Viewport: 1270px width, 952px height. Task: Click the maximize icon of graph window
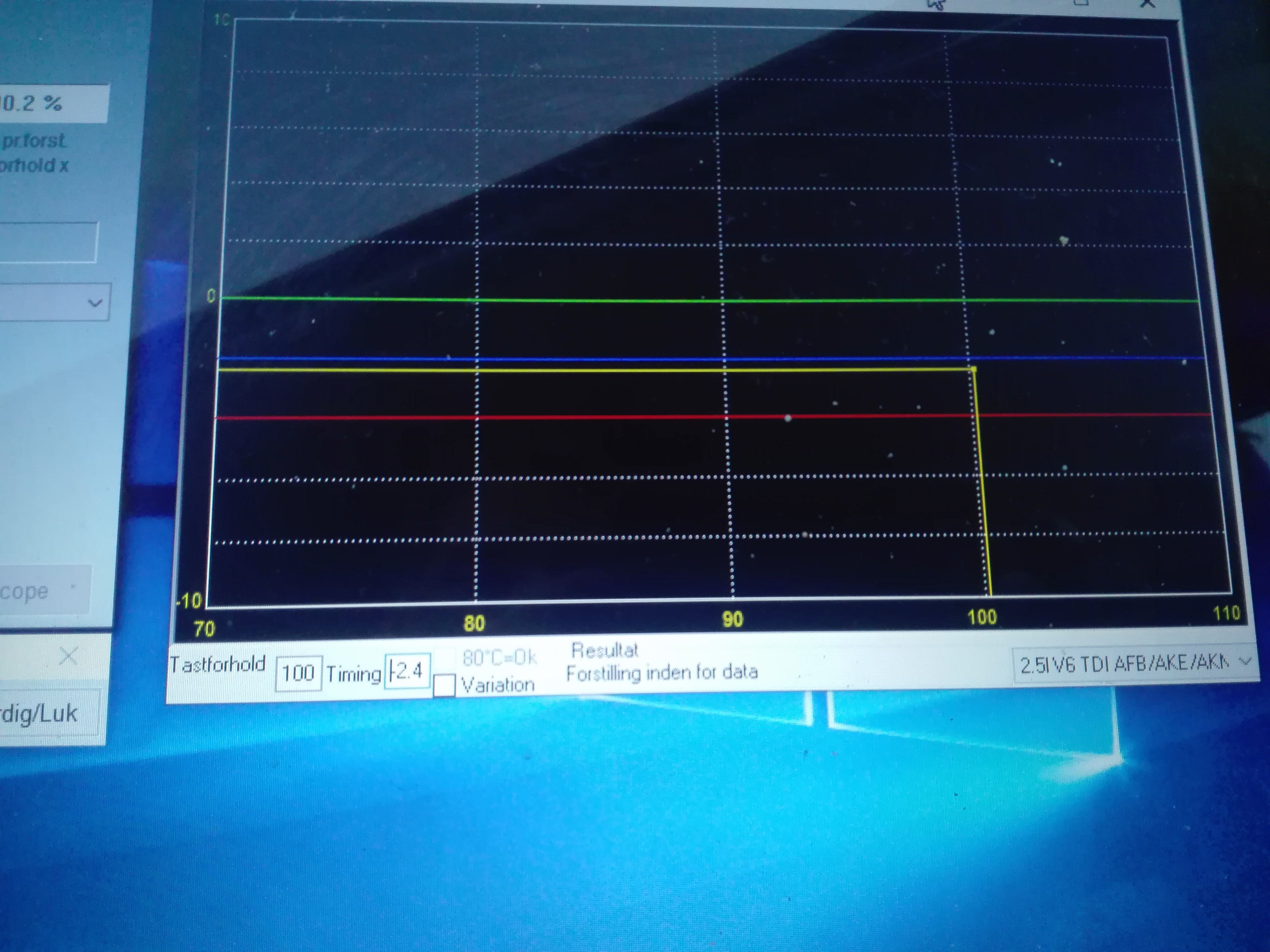(1080, 3)
